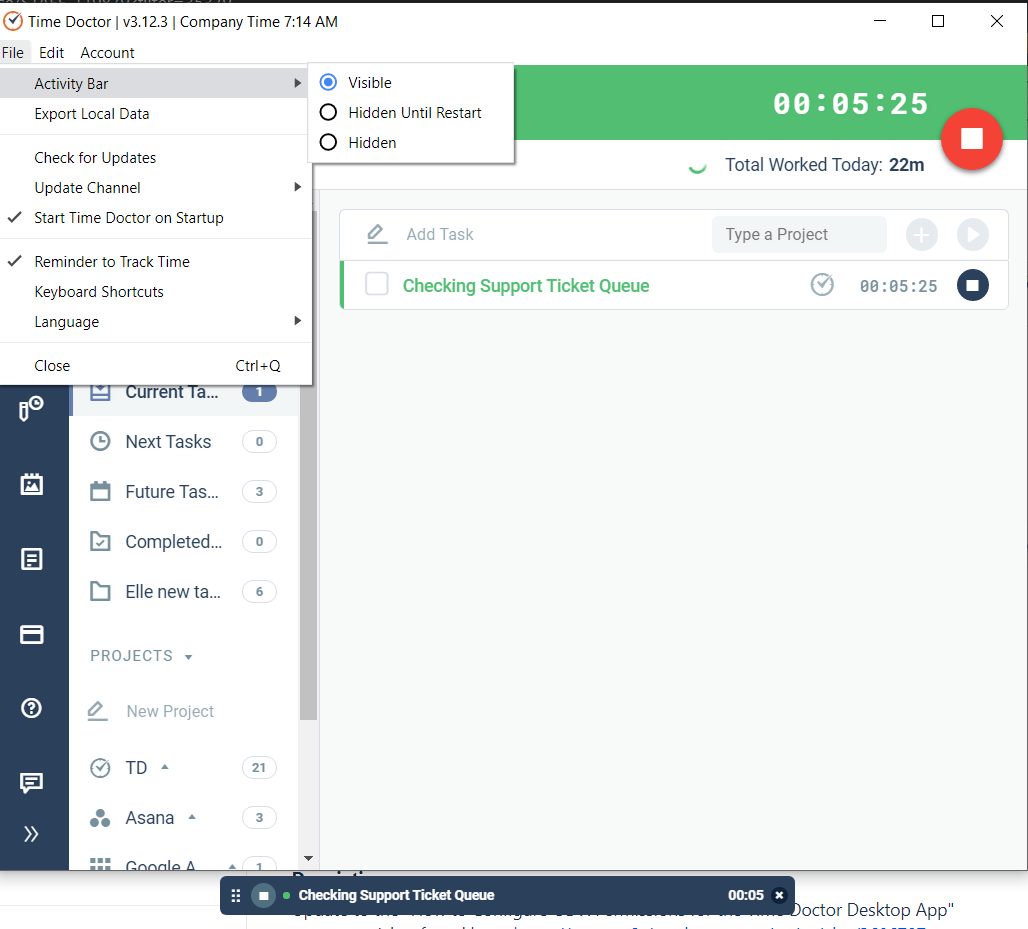Screen dimensions: 1028x929
Task: Open the help question mark sidebar icon
Action: tap(31, 708)
